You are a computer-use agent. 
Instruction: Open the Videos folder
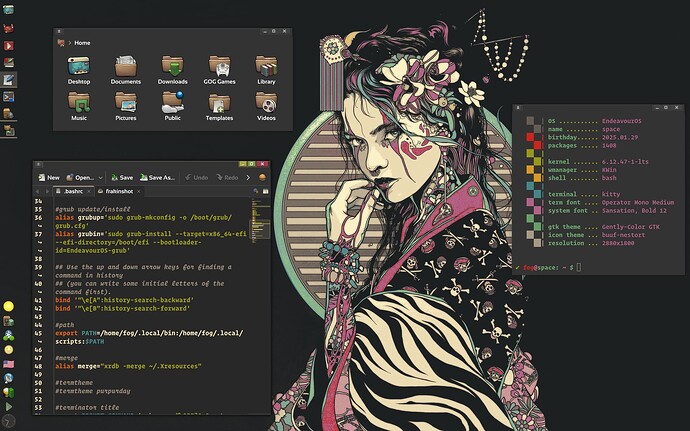coord(266,107)
